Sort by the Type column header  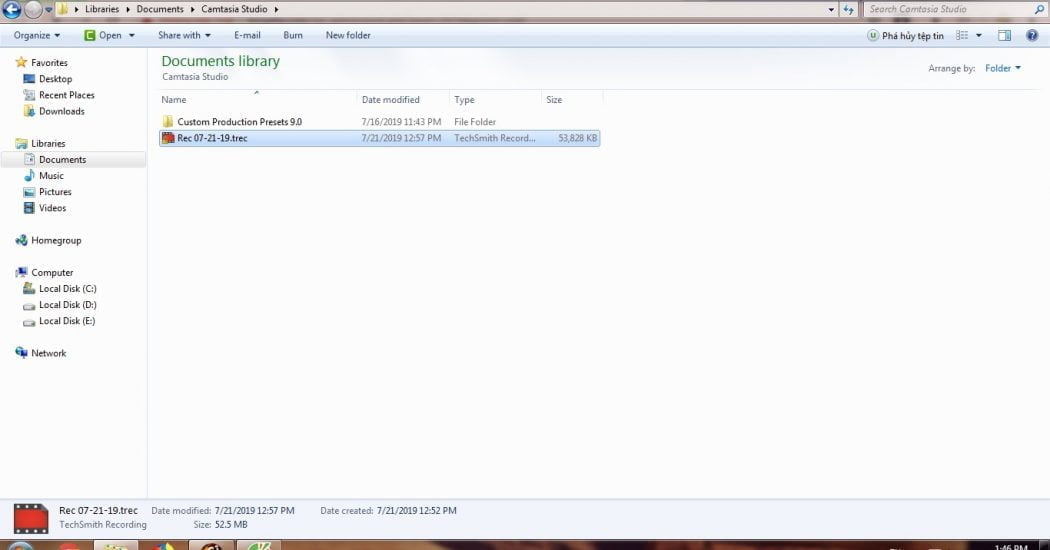[x=464, y=100]
